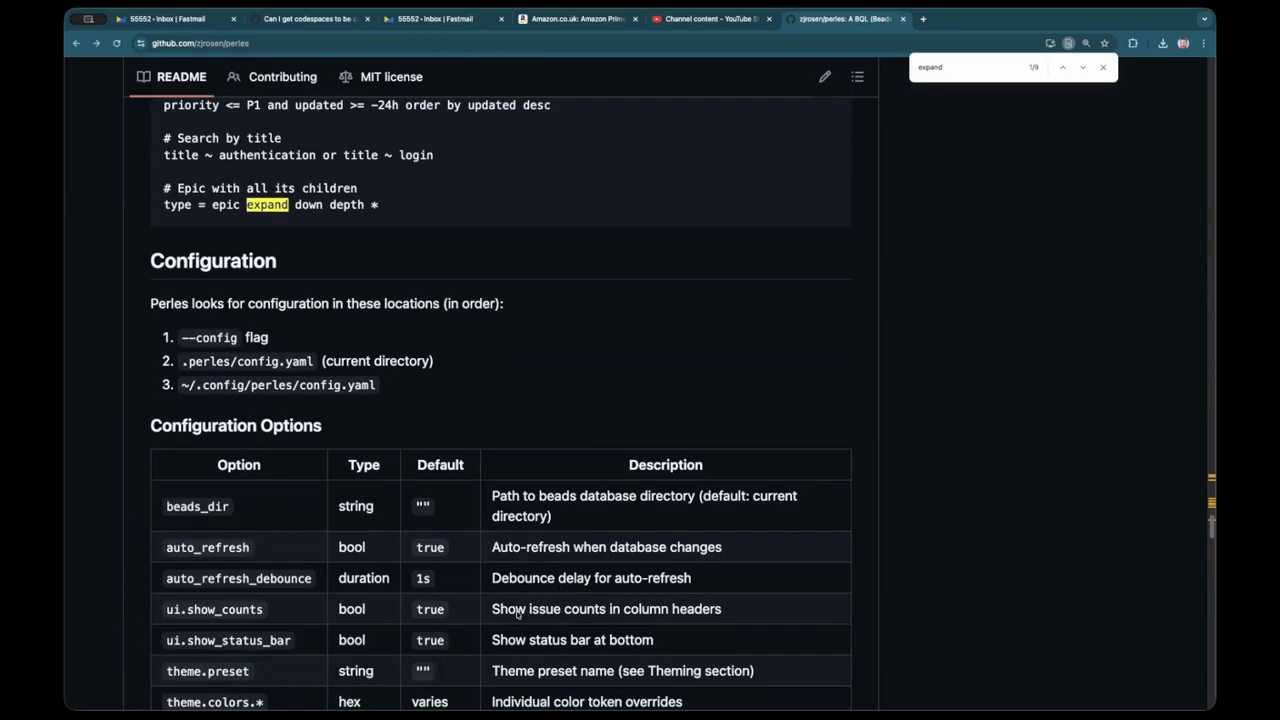Click the zoom magnifier icon in address bar
Screen dimensions: 1280x720
tap(1086, 43)
